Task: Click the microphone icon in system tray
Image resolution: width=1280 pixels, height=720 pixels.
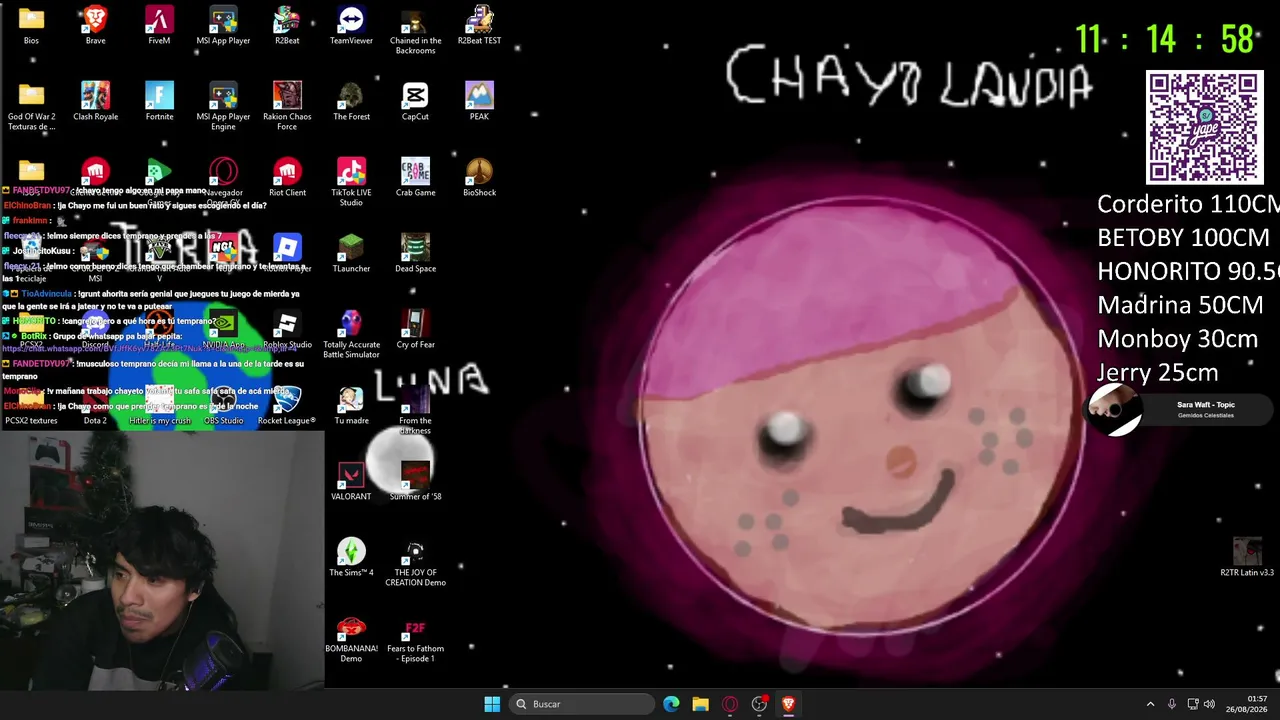Action: 1172,704
